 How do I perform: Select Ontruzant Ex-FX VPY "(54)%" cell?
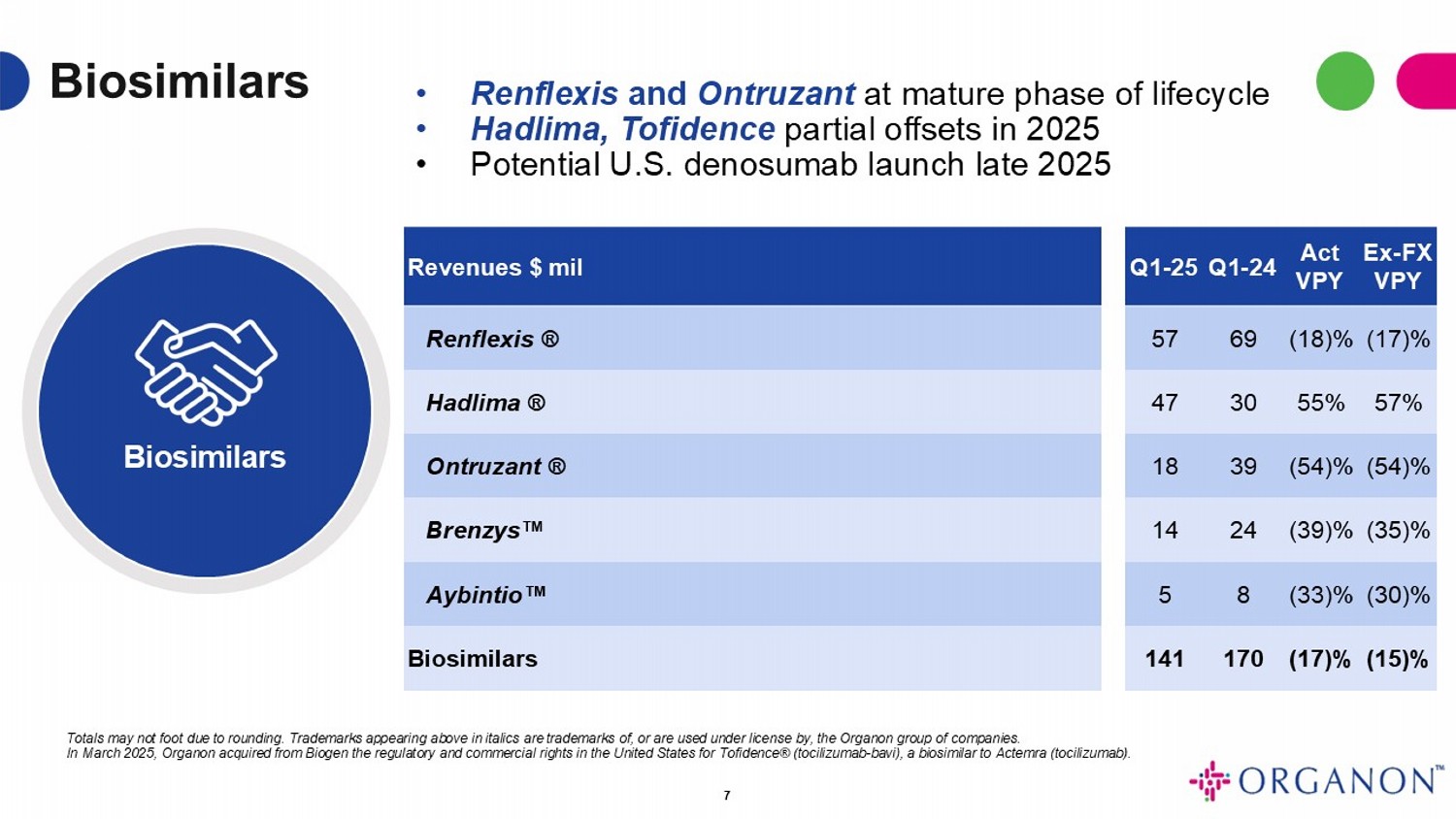[x=1399, y=467]
